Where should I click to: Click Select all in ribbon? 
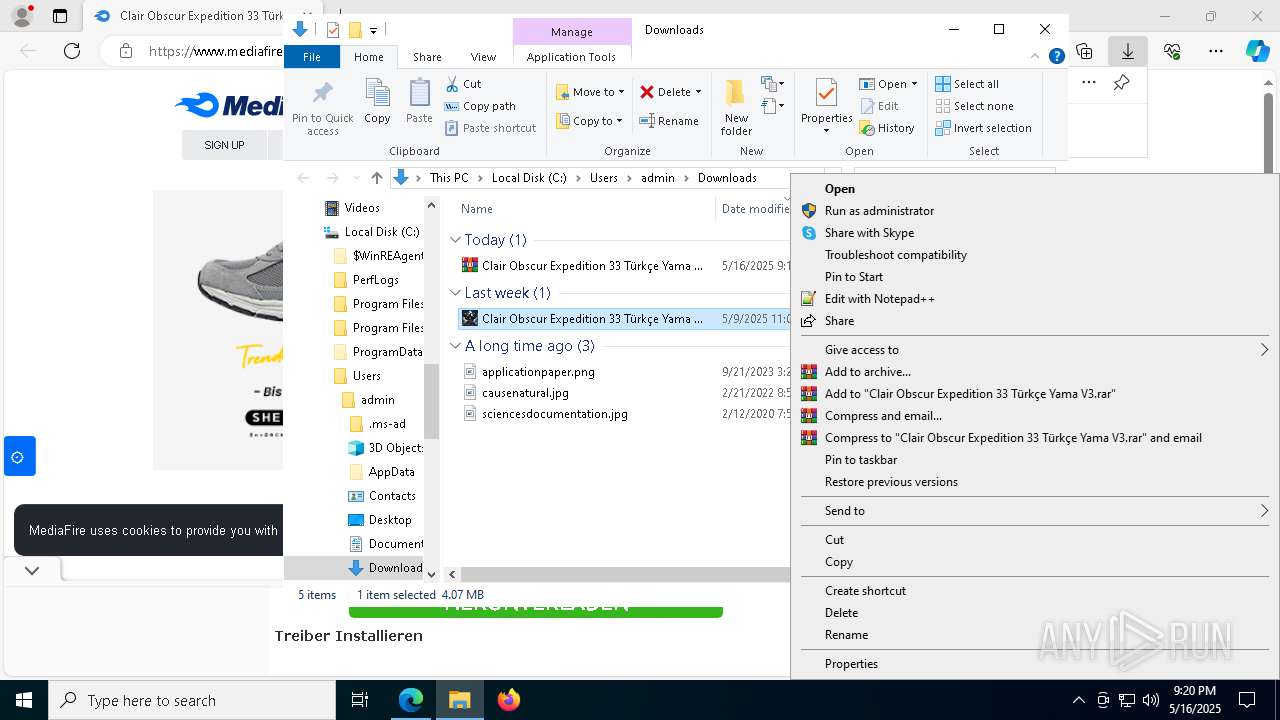tap(967, 84)
